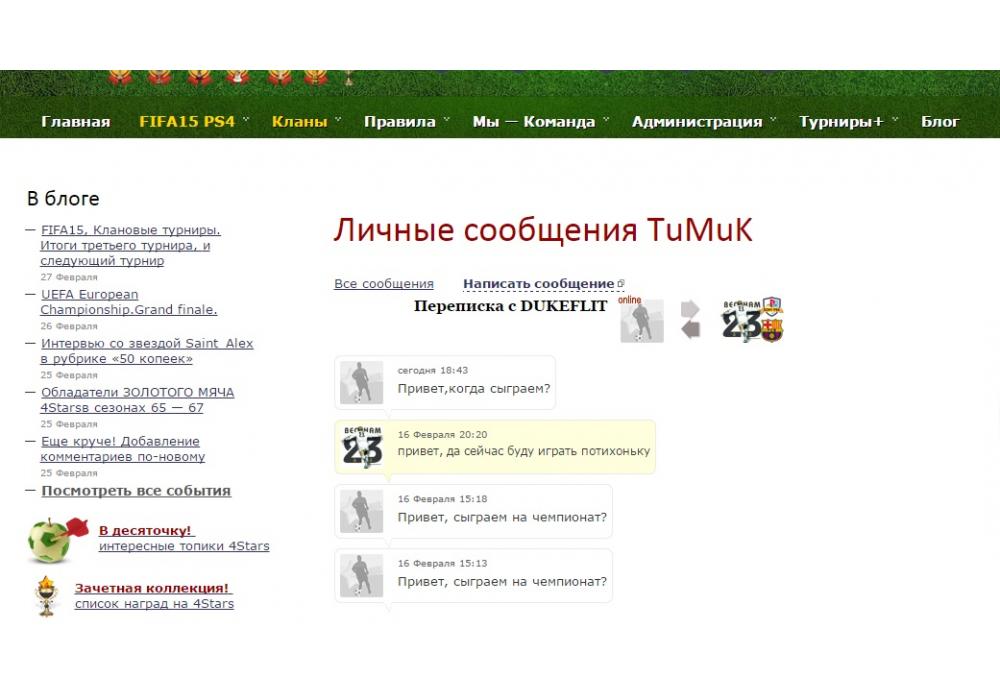This screenshot has width=1000, height=700.
Task: Click Посмотреть все события link
Action: [x=136, y=491]
